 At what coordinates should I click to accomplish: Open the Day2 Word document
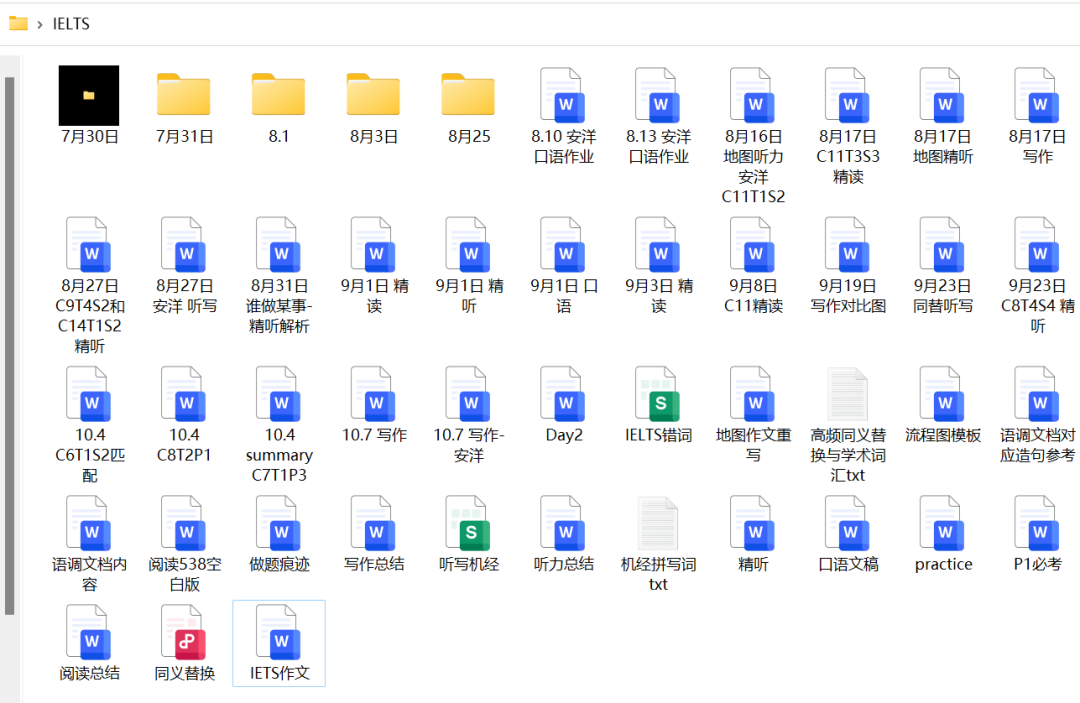[564, 394]
